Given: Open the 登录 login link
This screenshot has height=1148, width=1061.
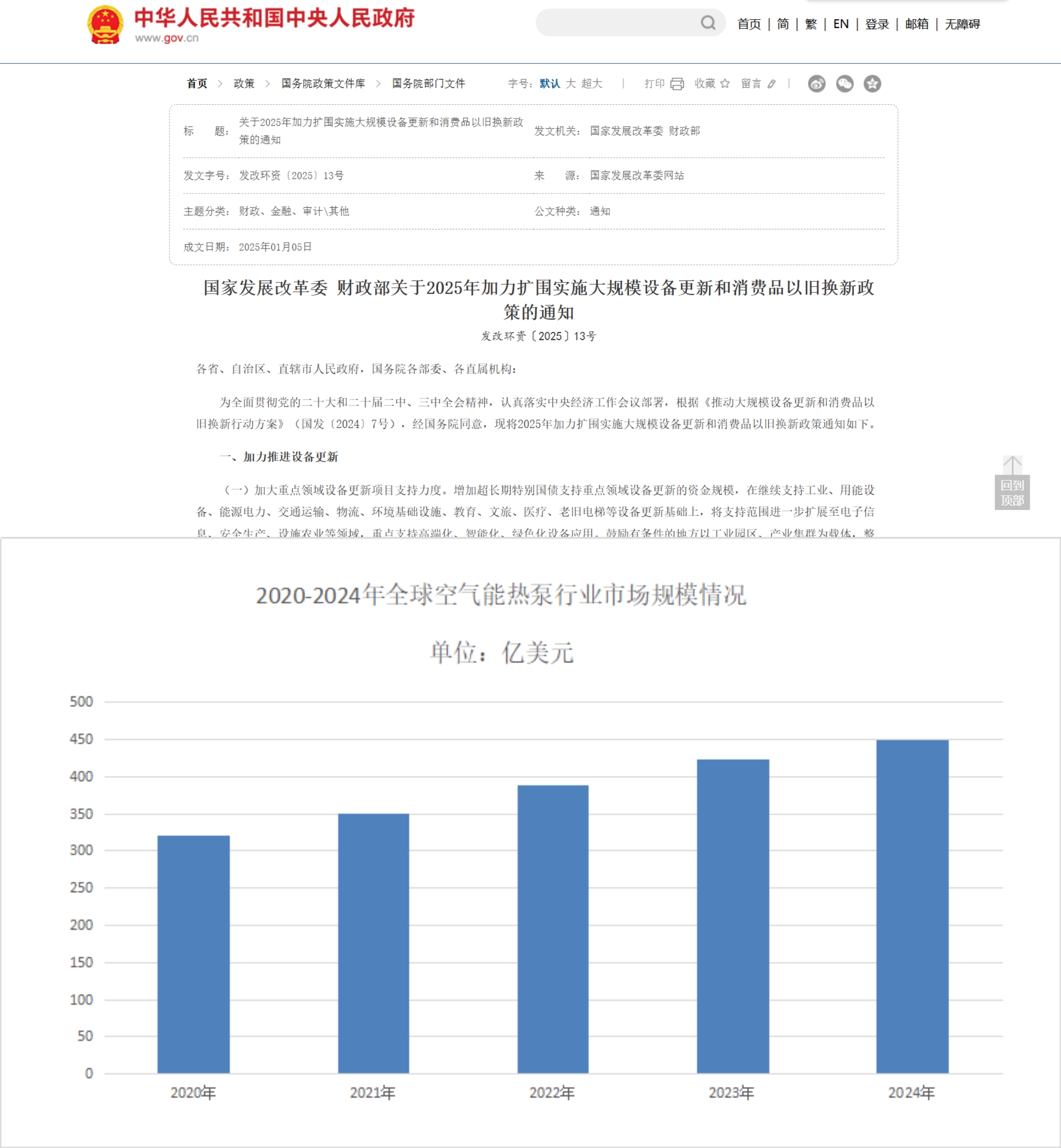Looking at the screenshot, I should pos(877,24).
